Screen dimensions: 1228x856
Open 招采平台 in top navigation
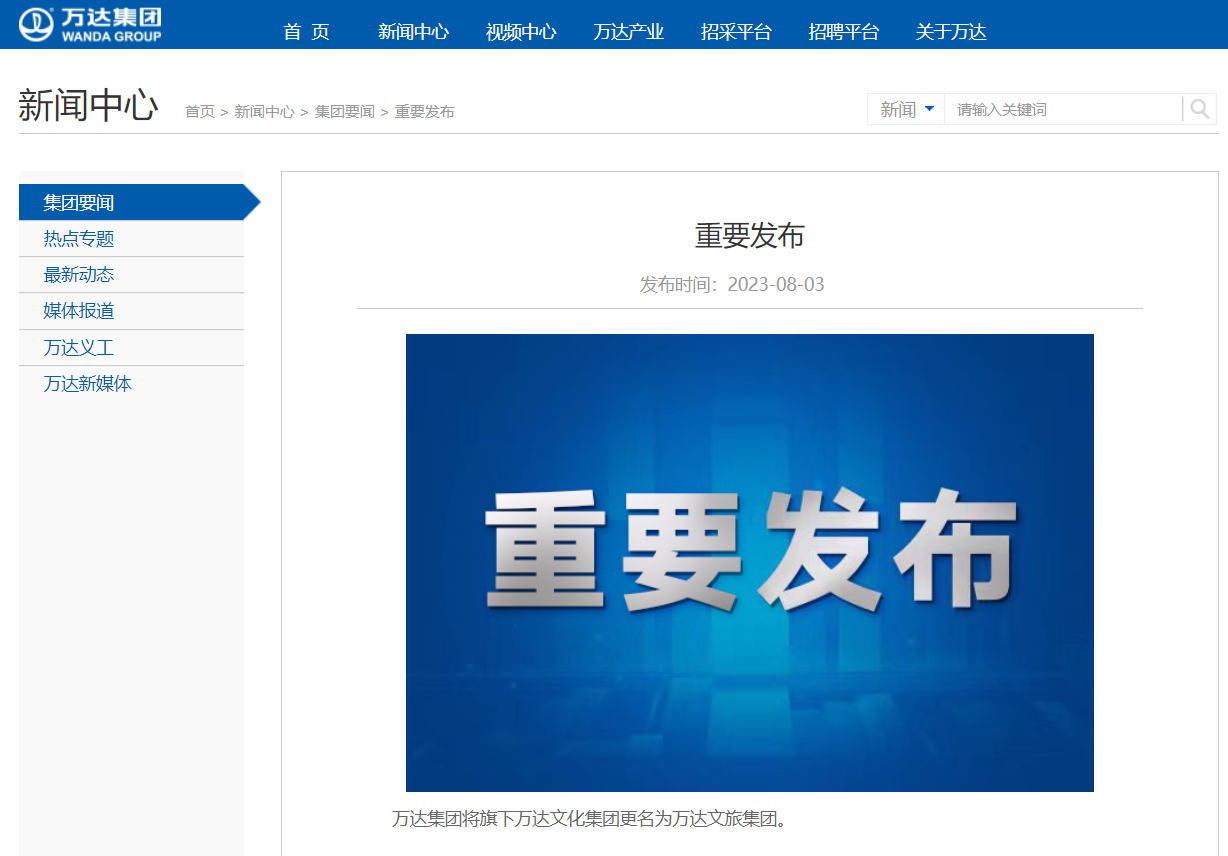pyautogui.click(x=736, y=32)
